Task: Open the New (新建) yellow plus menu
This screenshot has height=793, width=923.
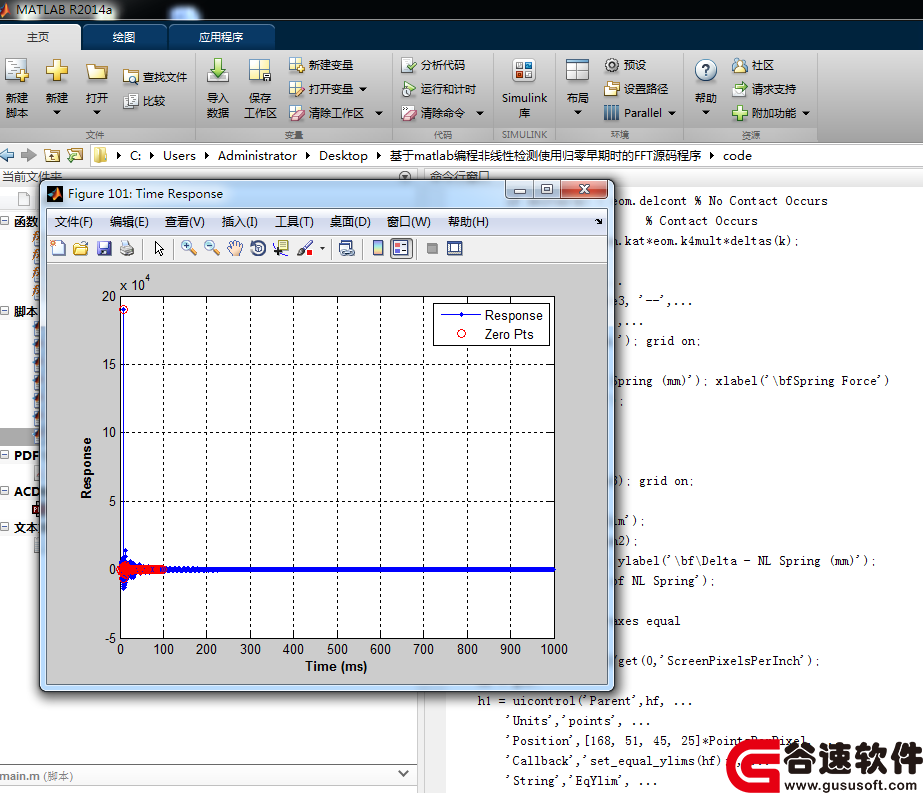Action: pos(57,71)
